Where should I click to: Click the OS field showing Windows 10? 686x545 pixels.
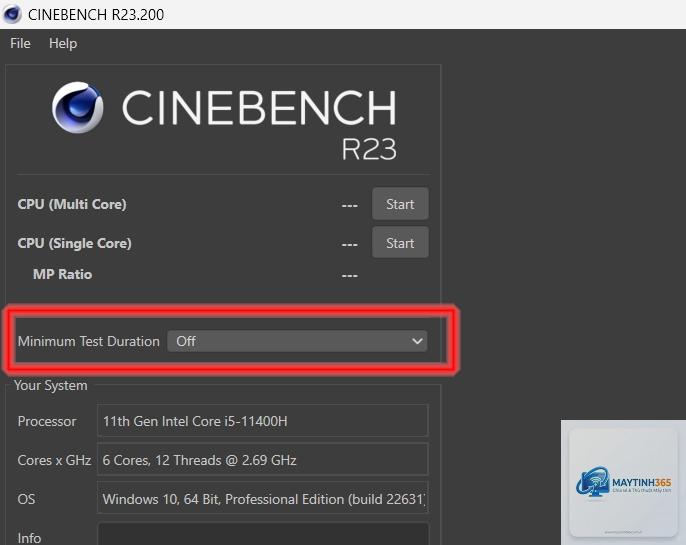coord(262,498)
